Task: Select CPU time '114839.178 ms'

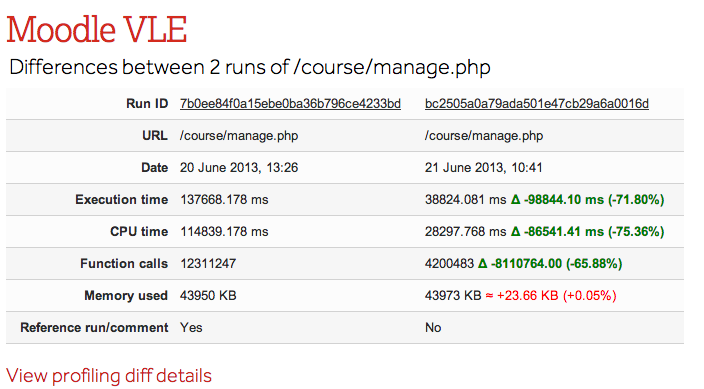Action: (224, 231)
